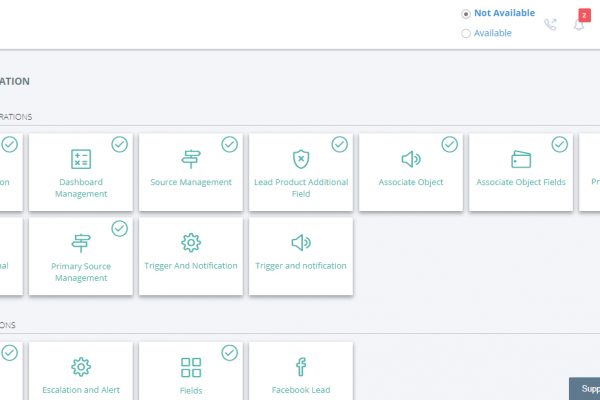Toggle checkmark on Dashboard Management card

[x=119, y=144]
